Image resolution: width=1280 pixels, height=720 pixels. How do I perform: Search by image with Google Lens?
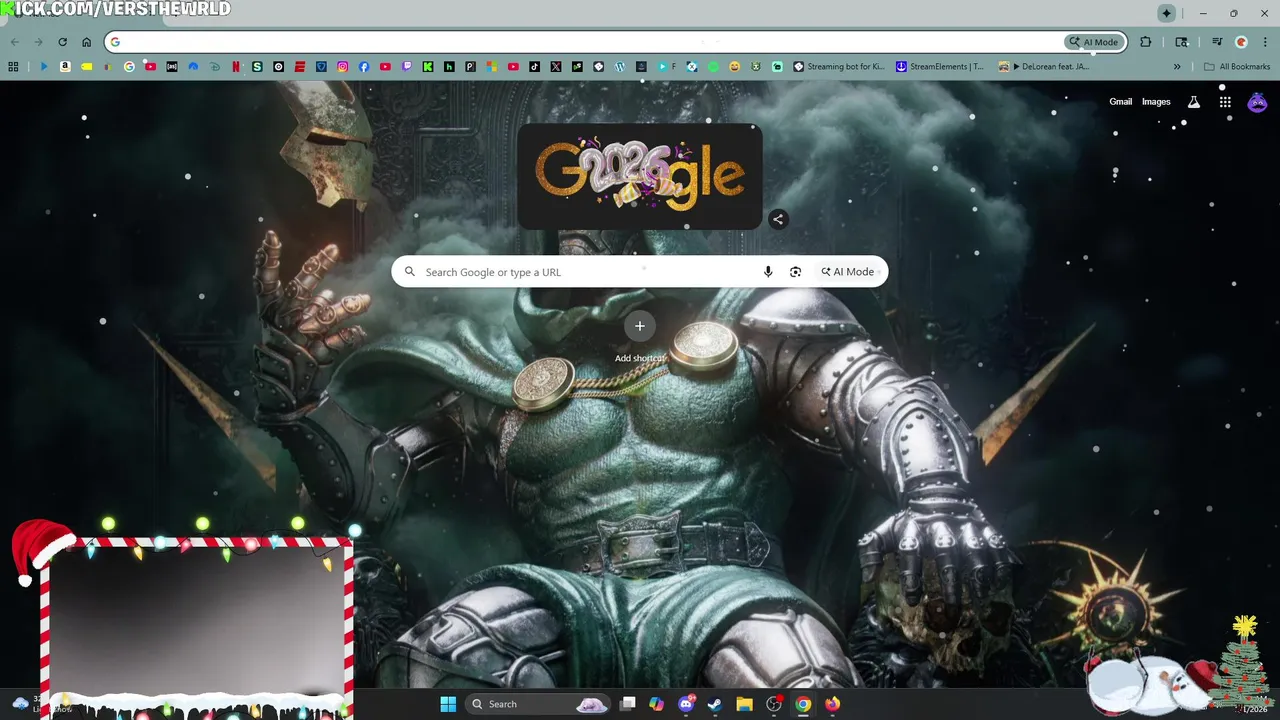coord(795,272)
